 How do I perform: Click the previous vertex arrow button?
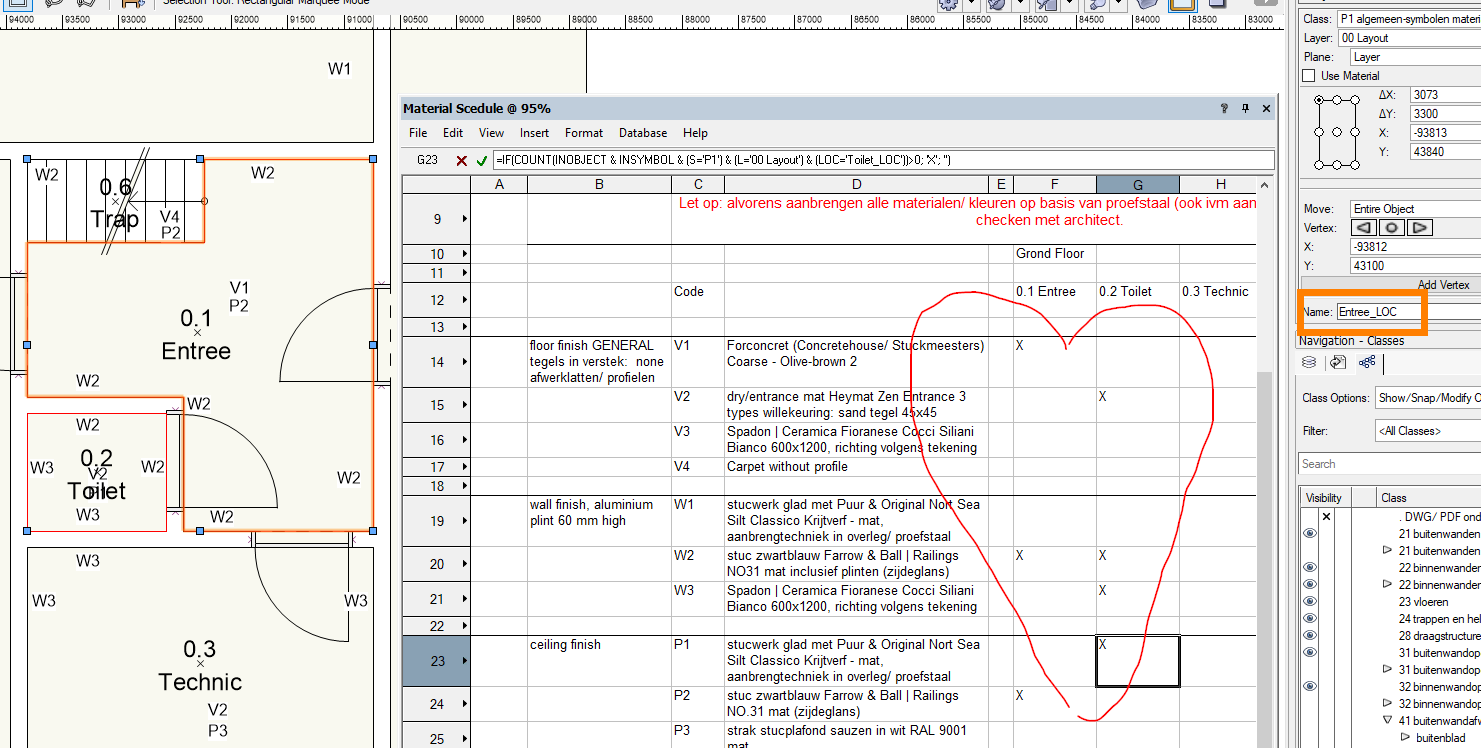(1364, 228)
